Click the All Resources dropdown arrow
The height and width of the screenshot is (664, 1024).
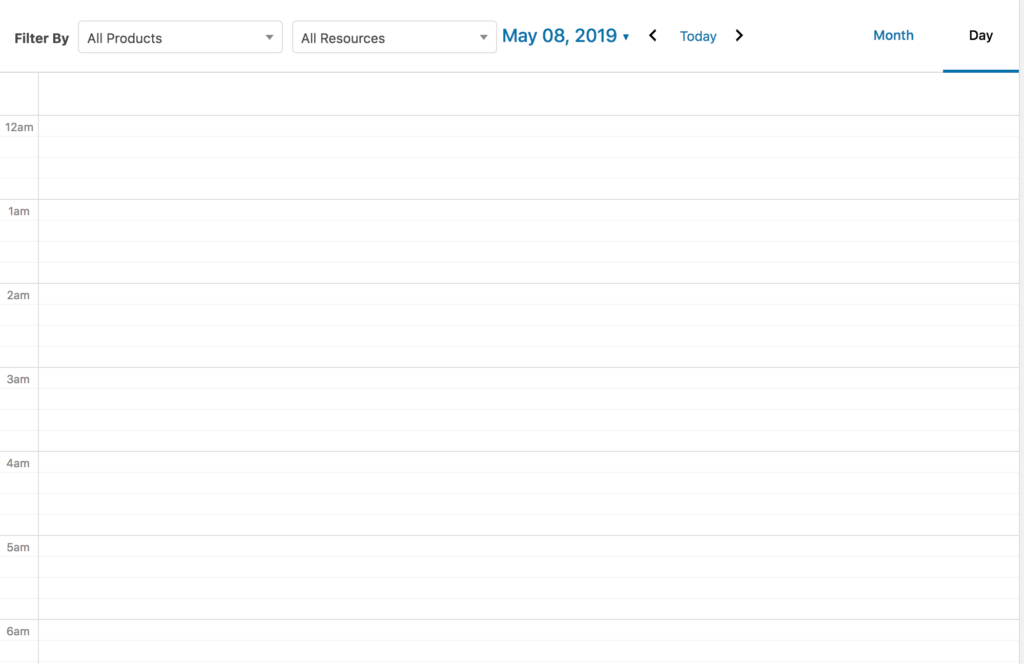[483, 38]
